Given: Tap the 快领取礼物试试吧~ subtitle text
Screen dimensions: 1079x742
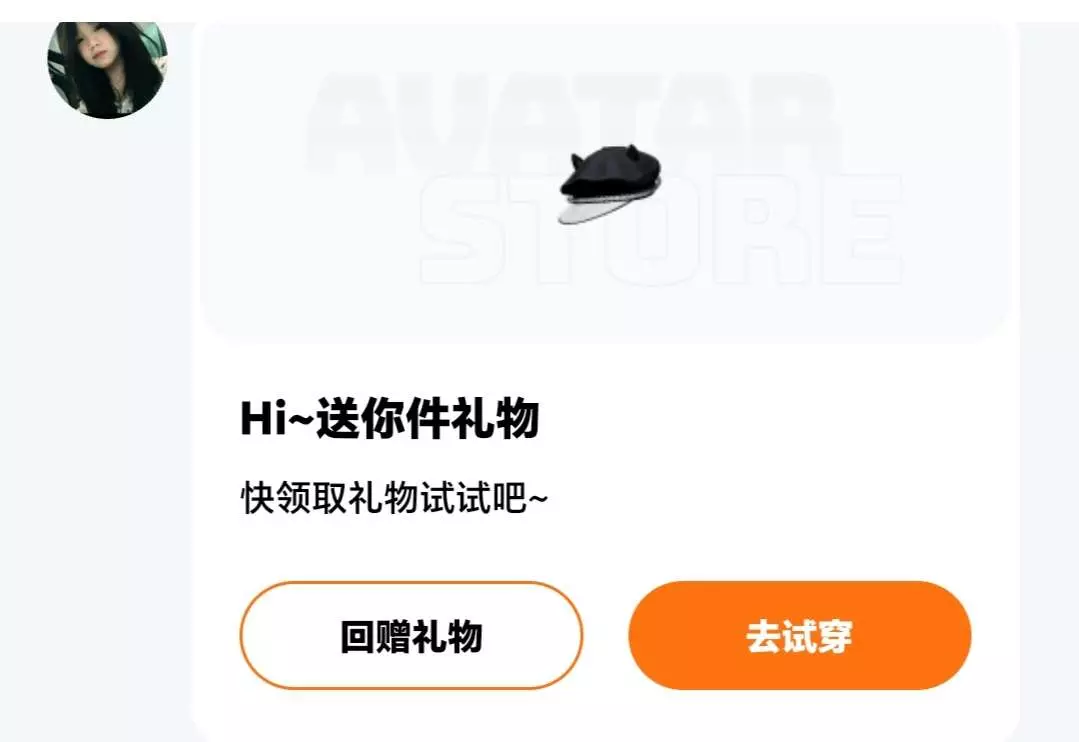Looking at the screenshot, I should click(x=394, y=498).
